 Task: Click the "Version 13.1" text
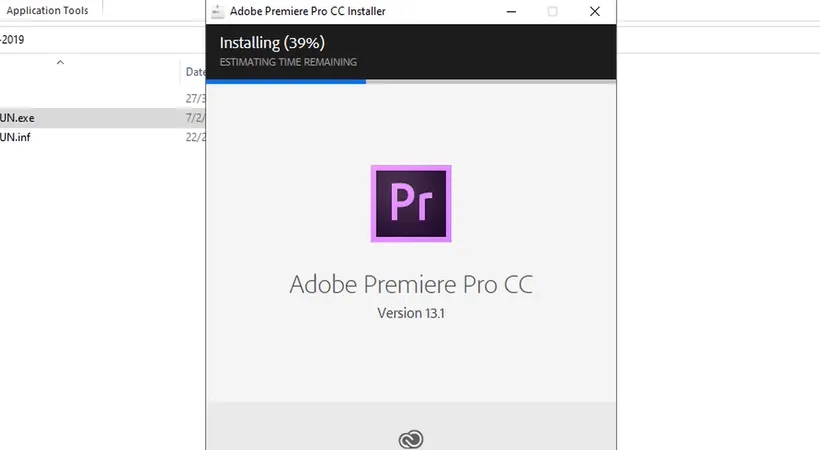[411, 313]
